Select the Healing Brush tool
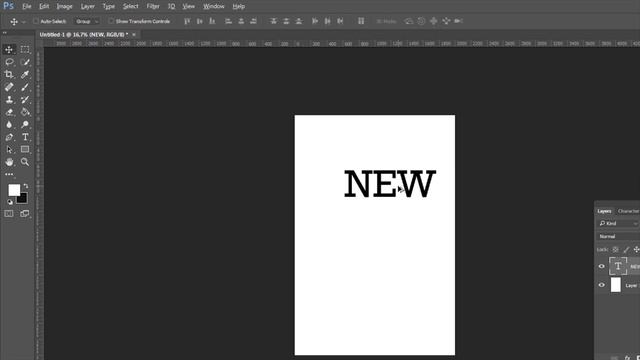The width and height of the screenshot is (640, 360). click(x=9, y=87)
